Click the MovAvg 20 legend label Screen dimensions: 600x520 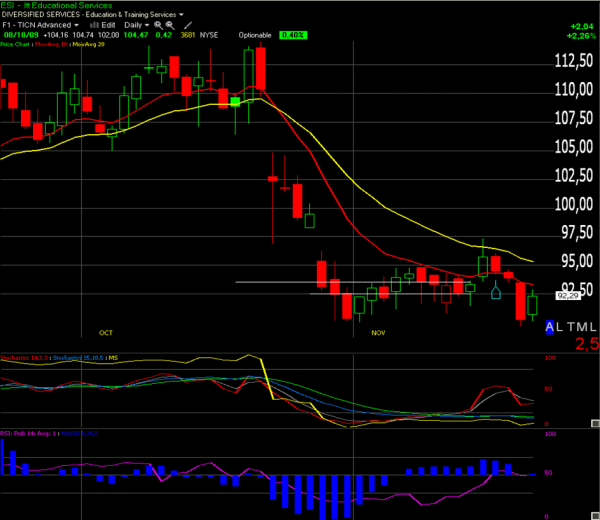tap(88, 44)
